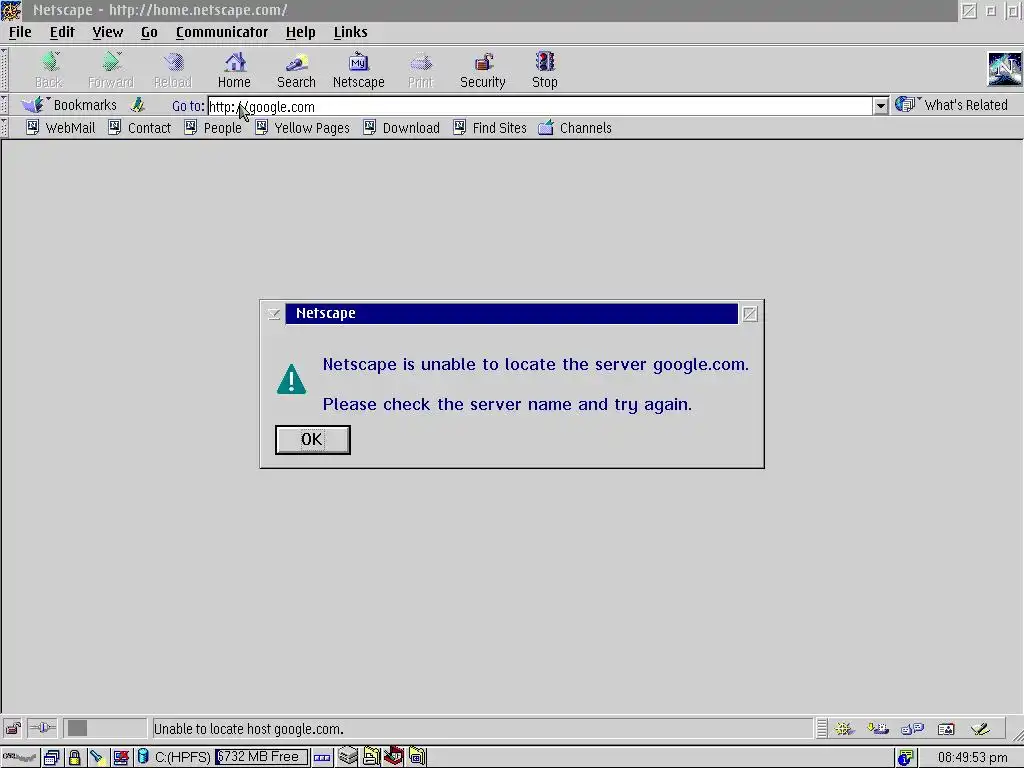The image size is (1024, 768).
Task: Open the error dialog's system menu icon
Action: [x=274, y=313]
